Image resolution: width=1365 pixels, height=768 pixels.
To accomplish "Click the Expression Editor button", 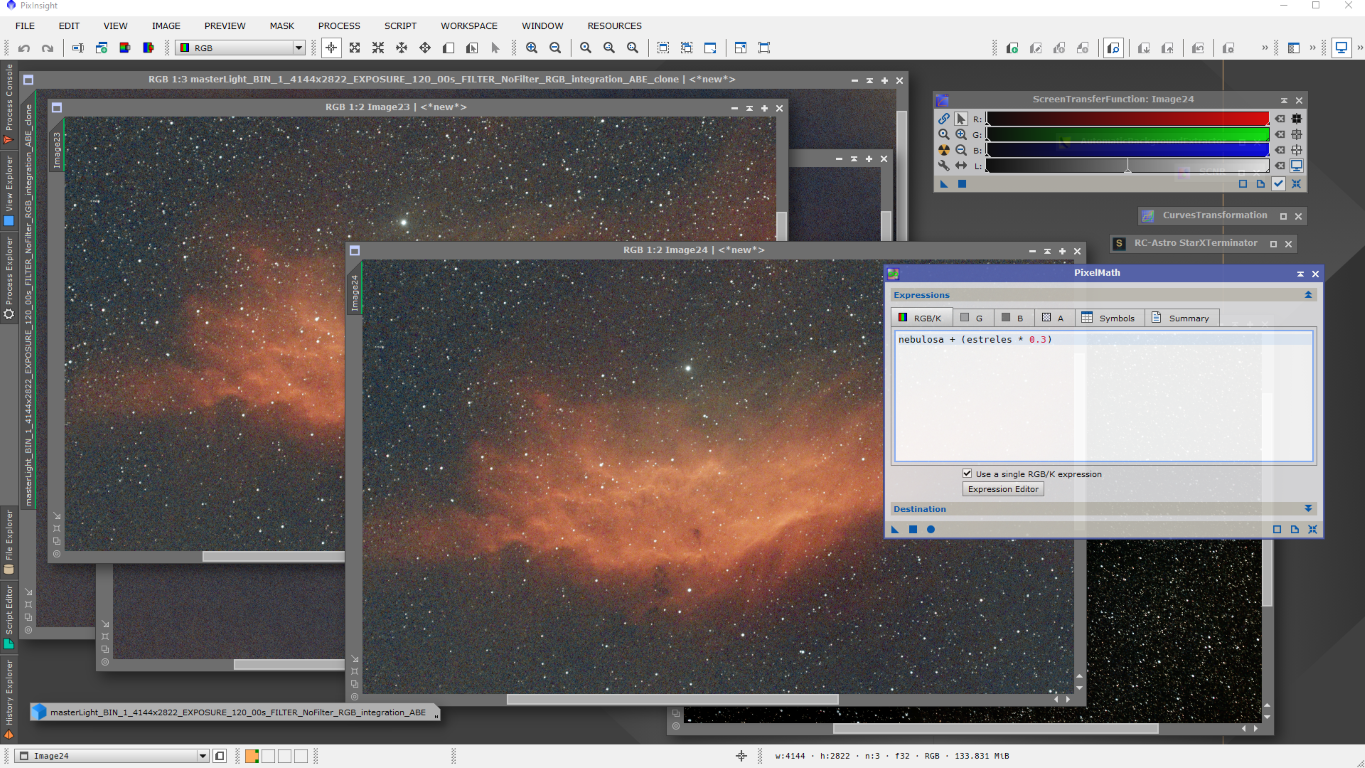I will (1004, 489).
